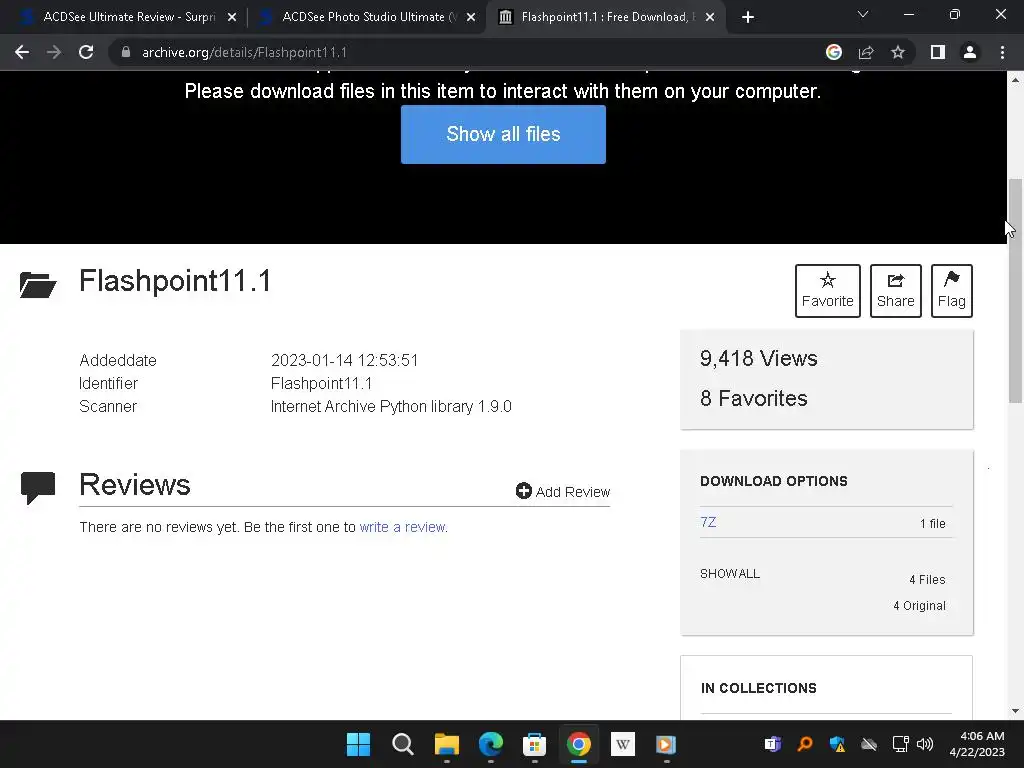Click the scrollbar down arrow
Image resolution: width=1024 pixels, height=768 pixels.
pos(1015,711)
